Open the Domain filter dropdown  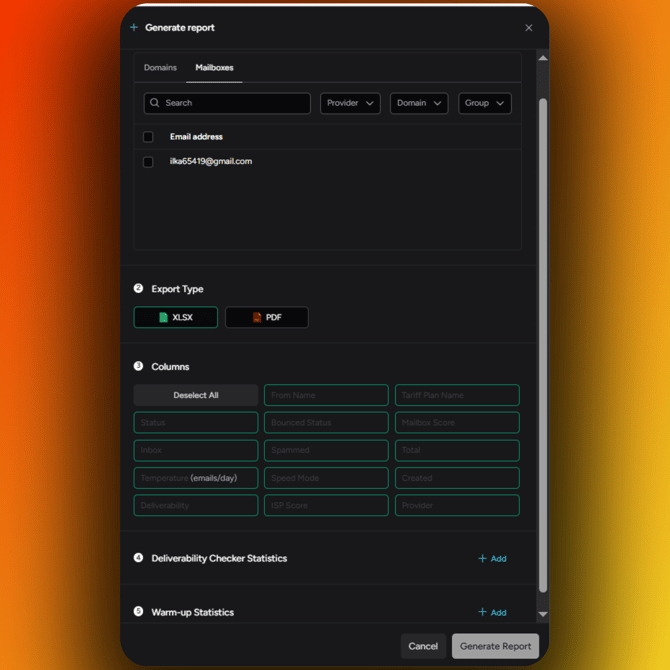click(419, 103)
